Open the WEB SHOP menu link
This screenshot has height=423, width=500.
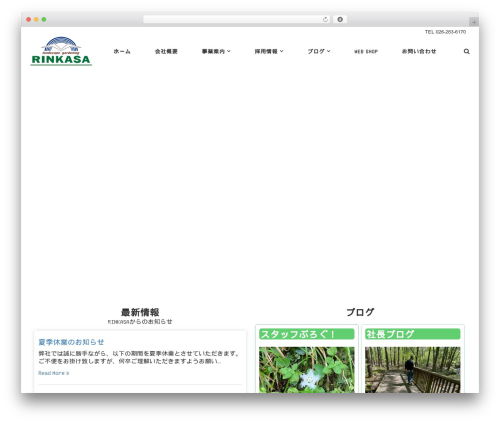click(366, 52)
